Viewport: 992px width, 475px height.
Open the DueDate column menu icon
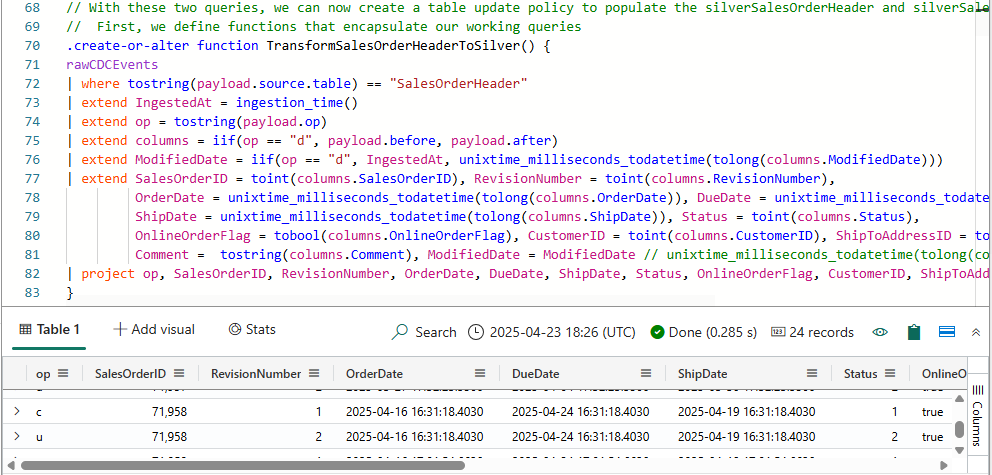645,374
